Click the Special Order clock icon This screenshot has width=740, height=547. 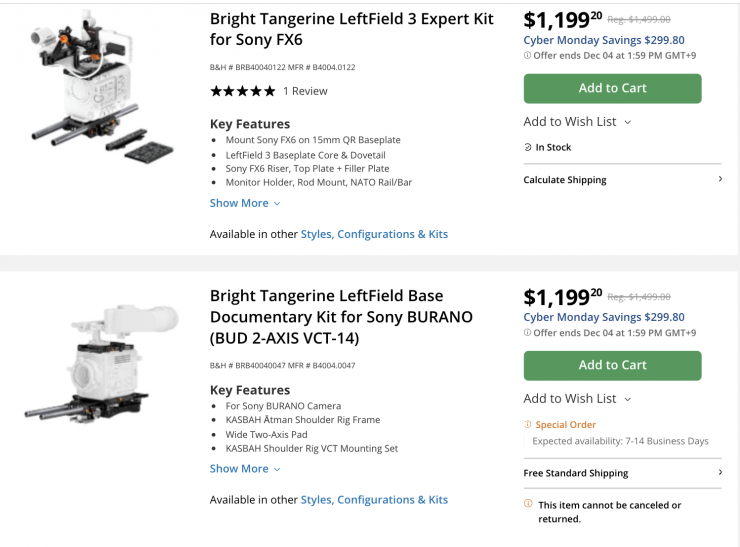(x=528, y=425)
